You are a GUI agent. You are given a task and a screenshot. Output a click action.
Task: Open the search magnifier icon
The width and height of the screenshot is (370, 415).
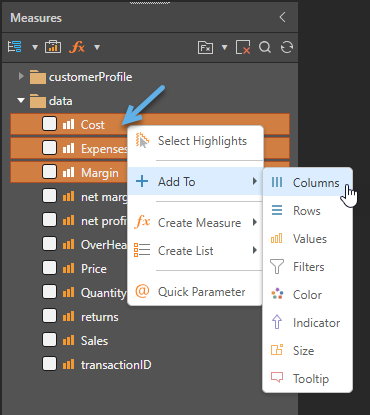coord(265,47)
